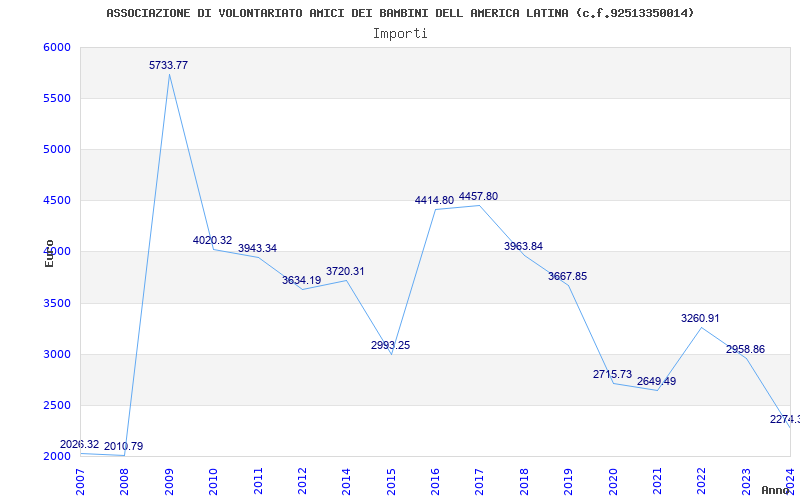Image resolution: width=800 pixels, height=500 pixels.
Task: Click the 2010.79 data label
Action: [123, 446]
